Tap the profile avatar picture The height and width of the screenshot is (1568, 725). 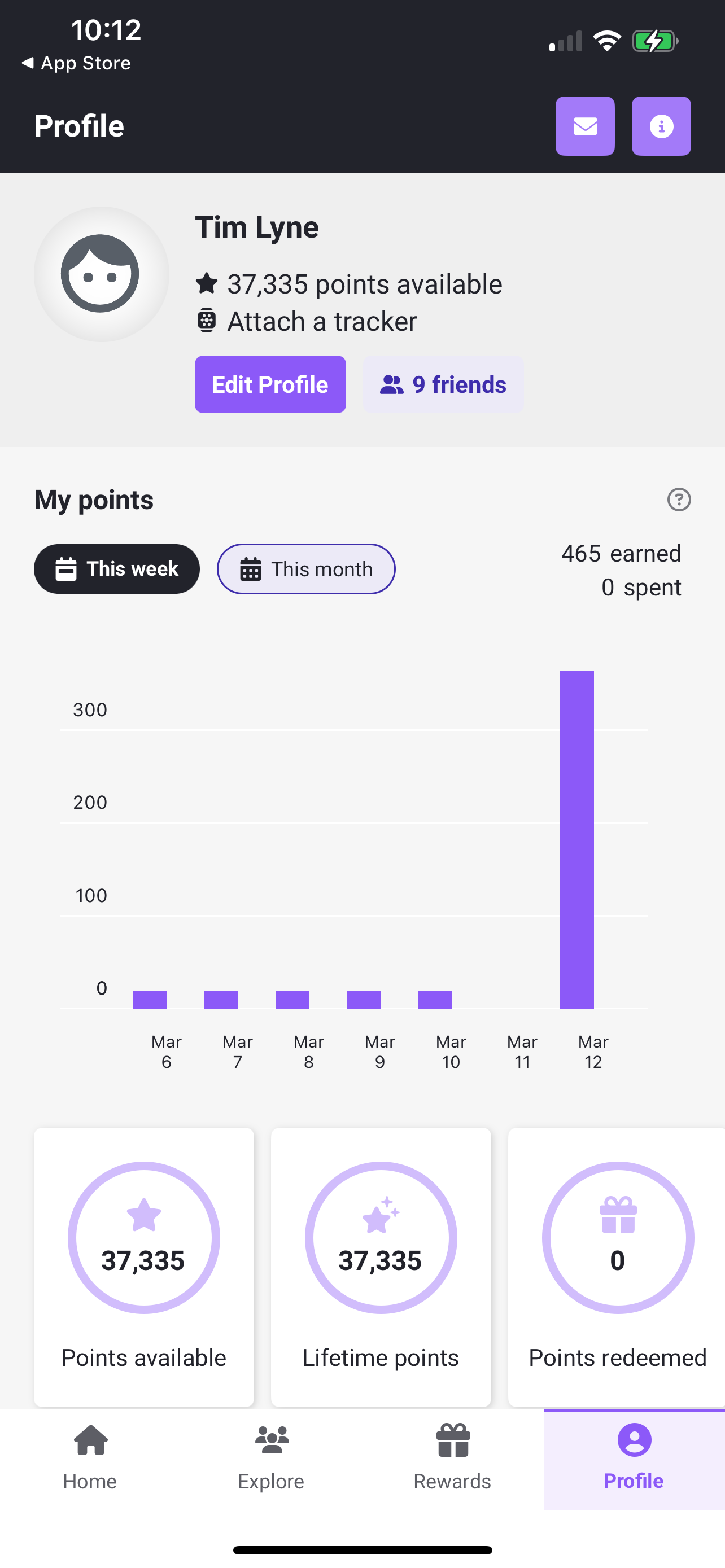point(101,274)
